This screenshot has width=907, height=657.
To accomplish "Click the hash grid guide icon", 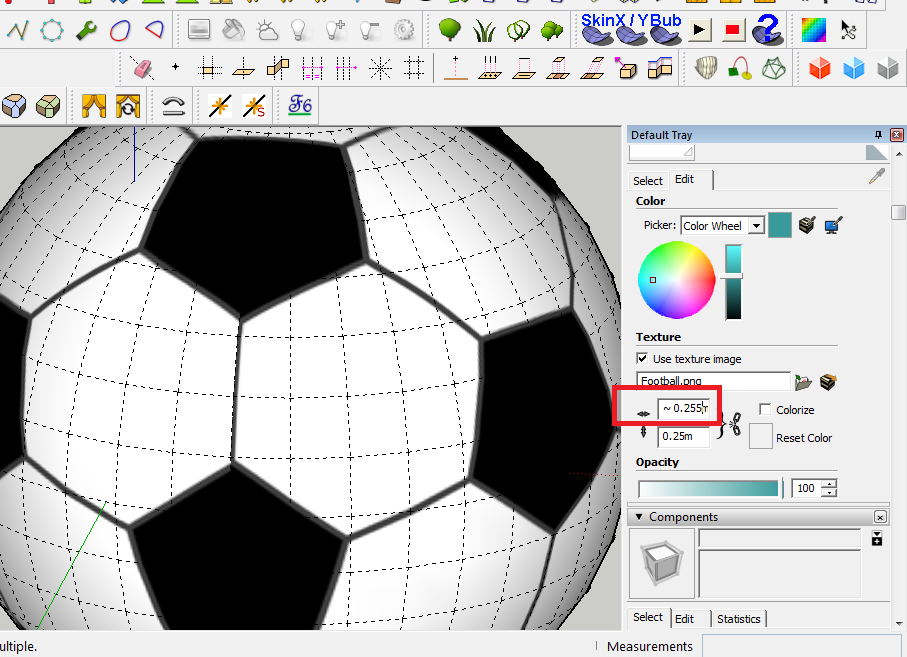I will click(x=414, y=68).
